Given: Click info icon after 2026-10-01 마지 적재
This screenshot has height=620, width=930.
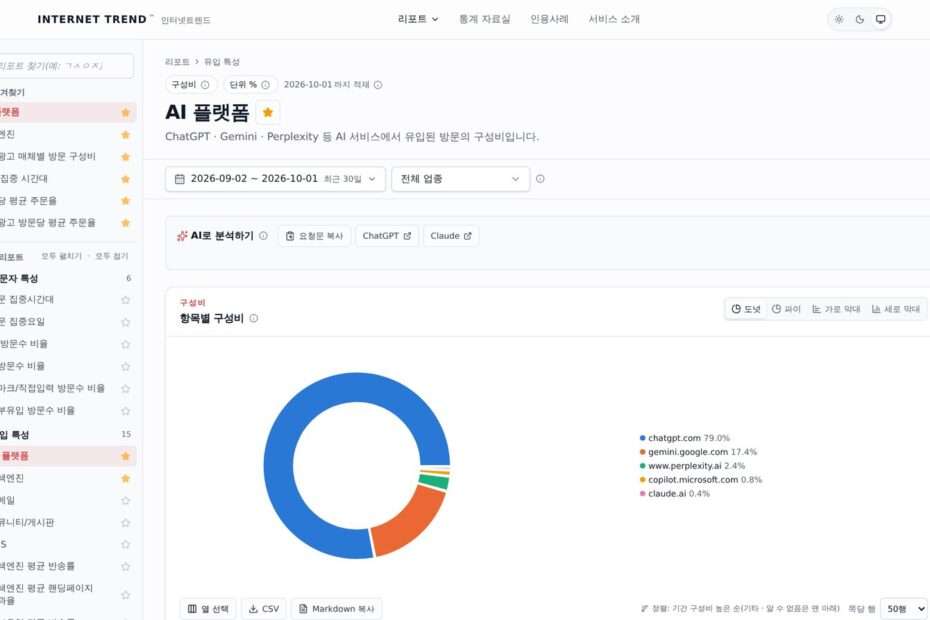Looking at the screenshot, I should (x=378, y=85).
